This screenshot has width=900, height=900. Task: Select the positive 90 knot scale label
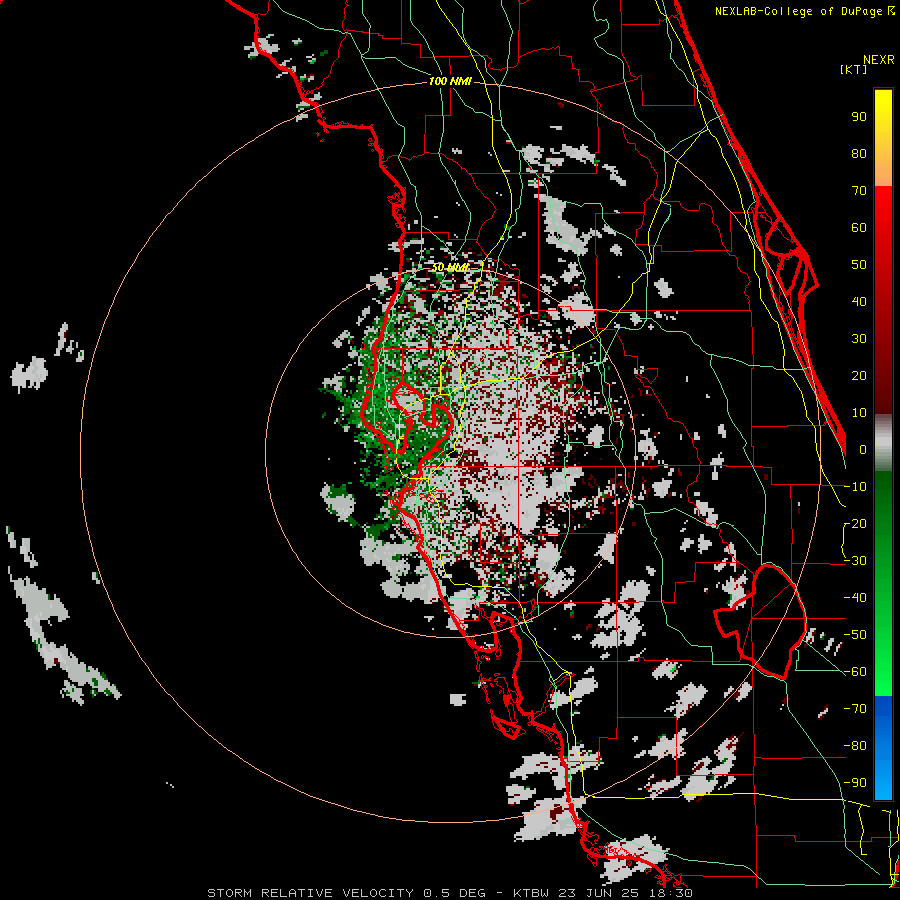coord(859,117)
